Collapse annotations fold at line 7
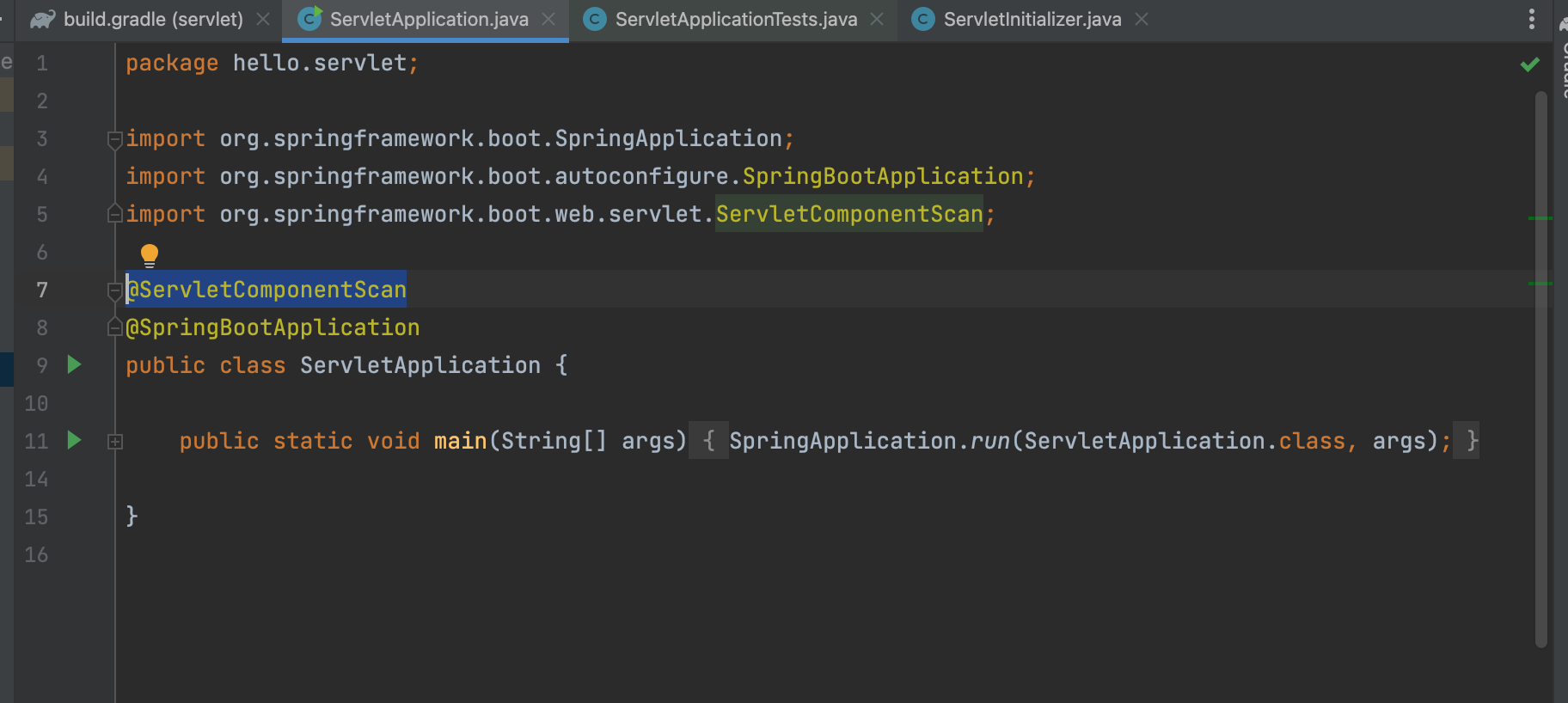 click(114, 290)
